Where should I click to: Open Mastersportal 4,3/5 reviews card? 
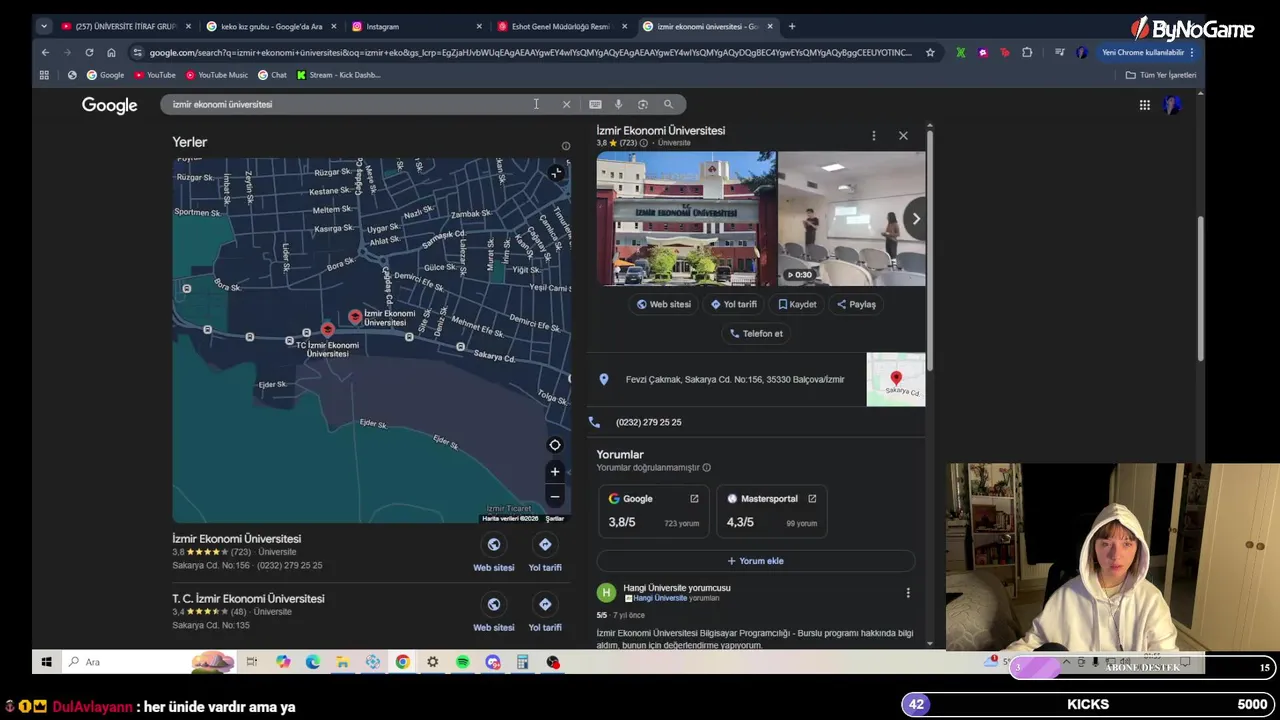(772, 510)
